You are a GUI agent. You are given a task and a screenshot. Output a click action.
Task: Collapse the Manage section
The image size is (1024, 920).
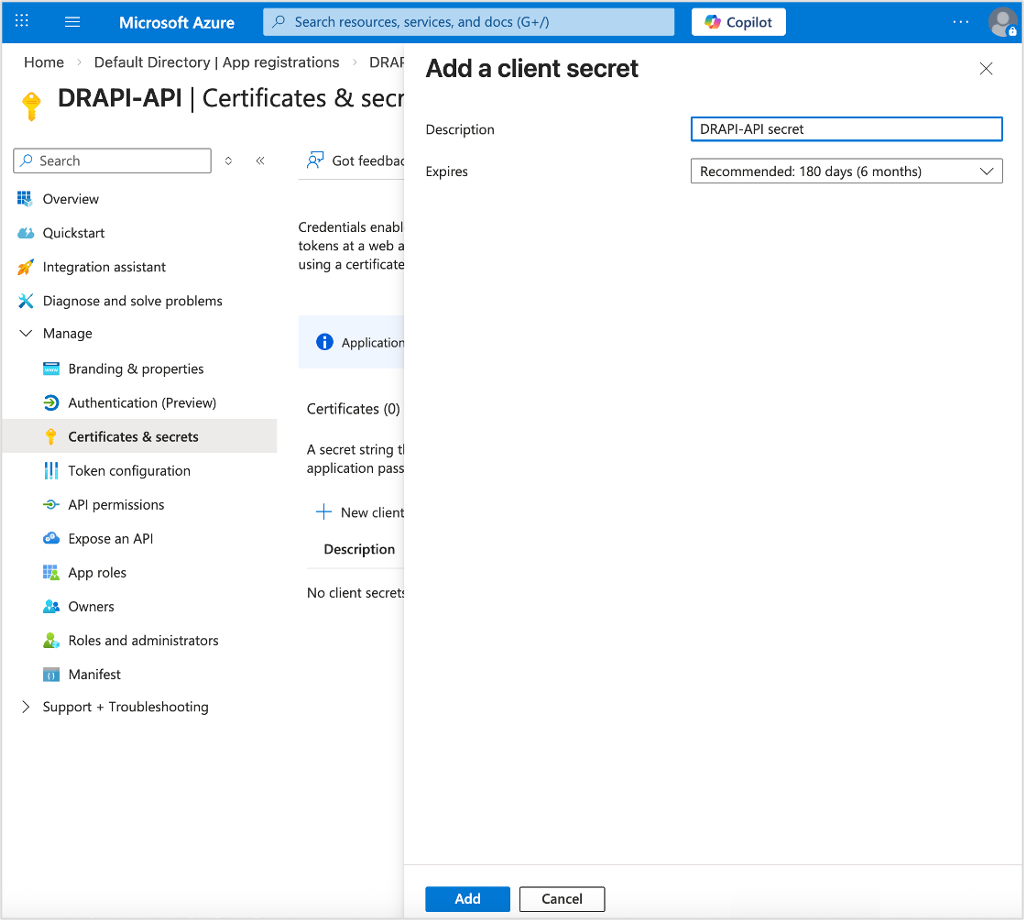[x=25, y=333]
